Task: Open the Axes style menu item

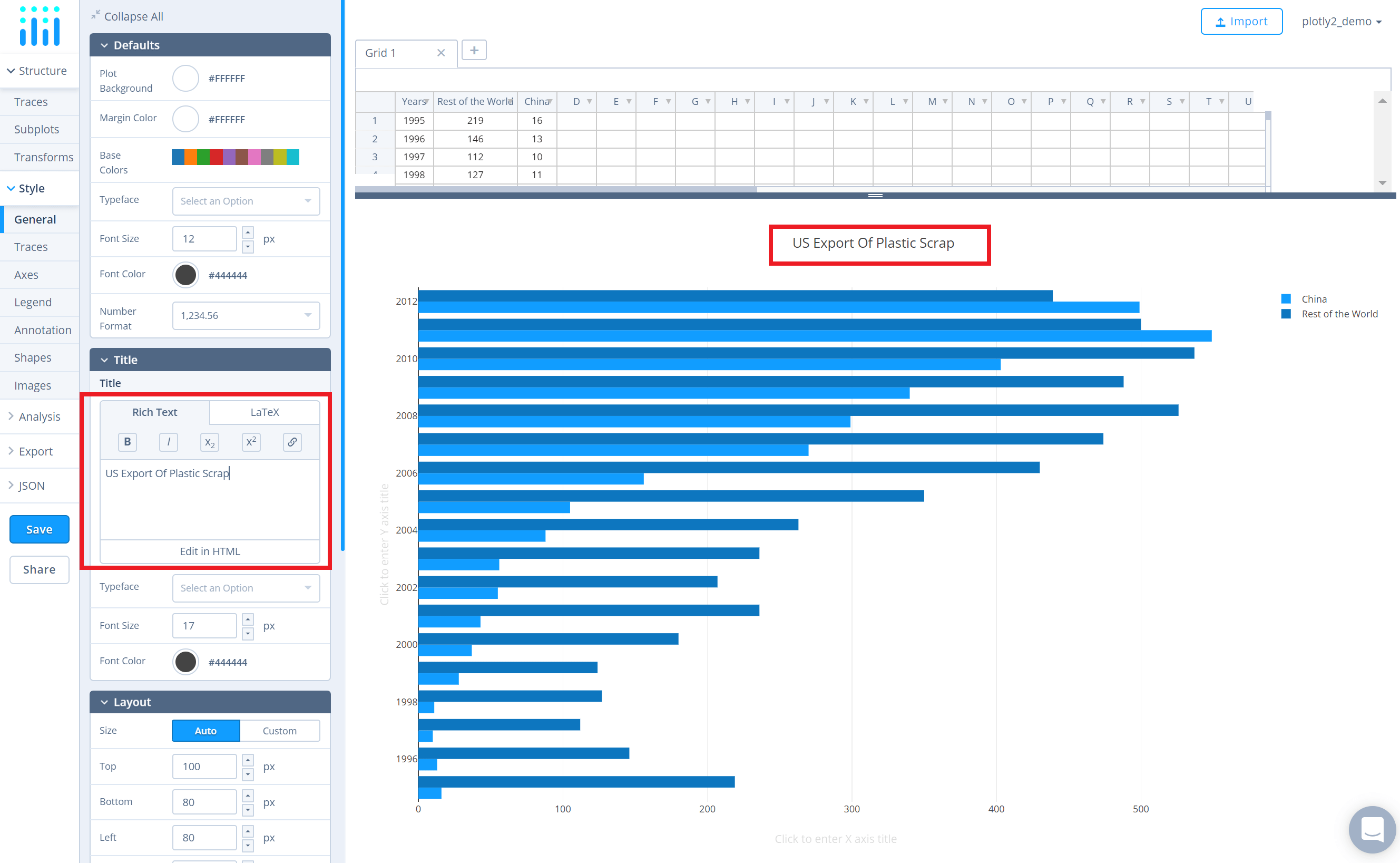Action: pyautogui.click(x=26, y=275)
